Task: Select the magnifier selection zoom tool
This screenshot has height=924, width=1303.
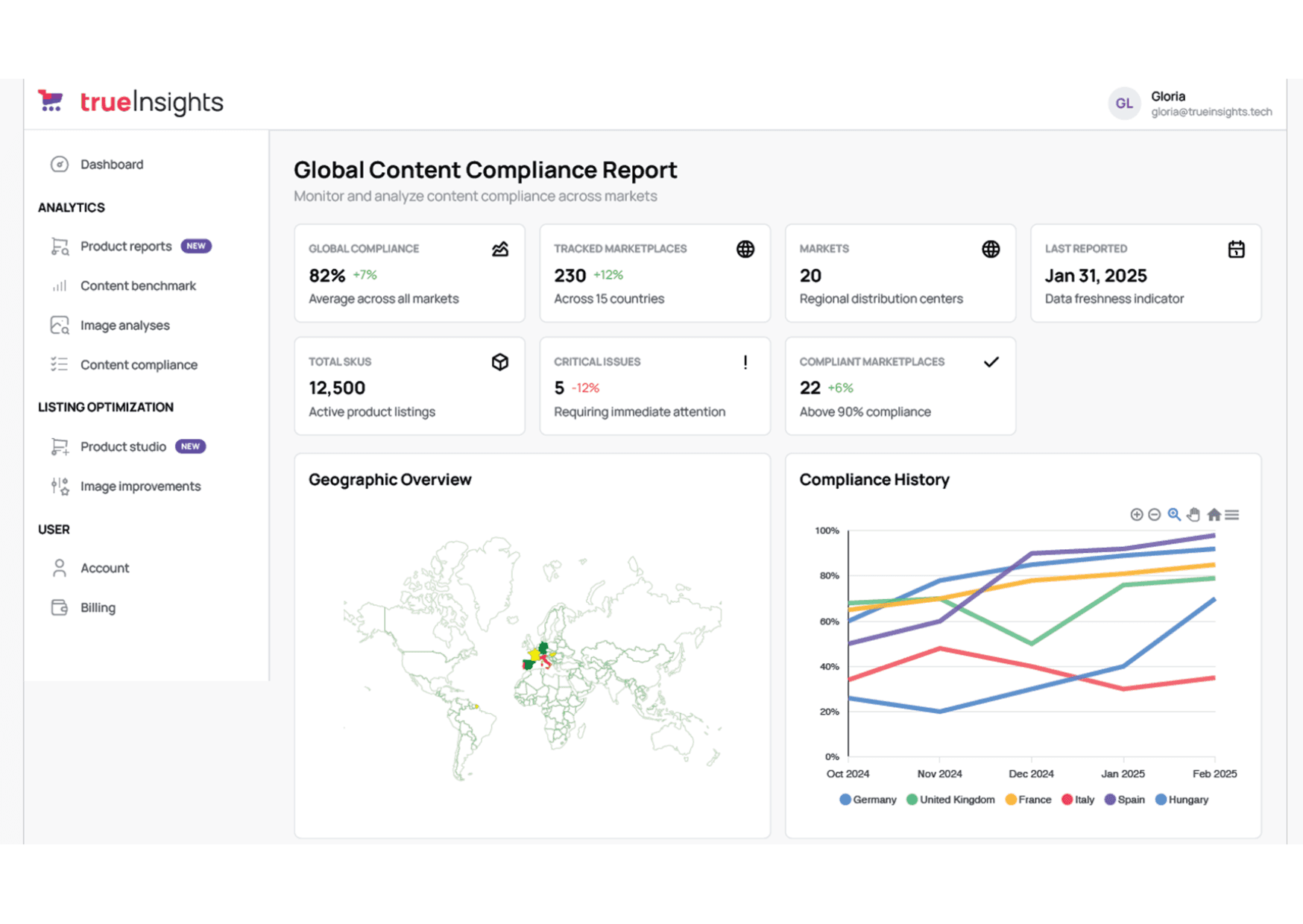Action: tap(1174, 515)
